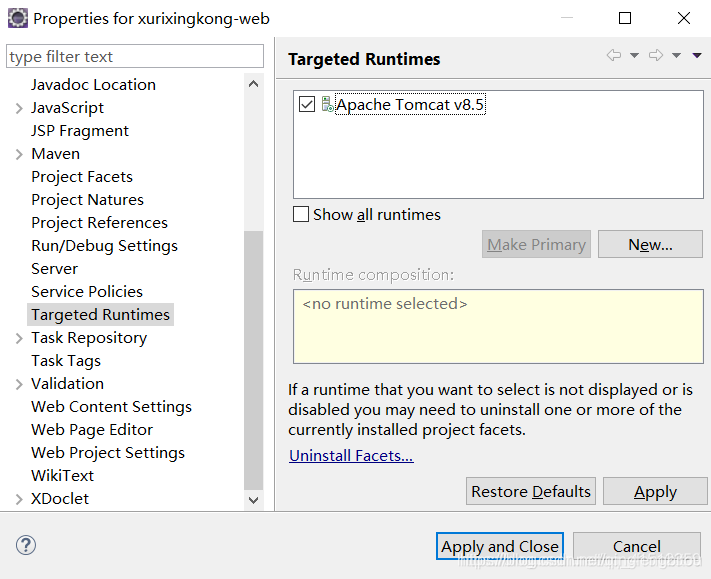Open Web Page Editor page
Viewport: 711px width, 579px height.
coord(92,430)
